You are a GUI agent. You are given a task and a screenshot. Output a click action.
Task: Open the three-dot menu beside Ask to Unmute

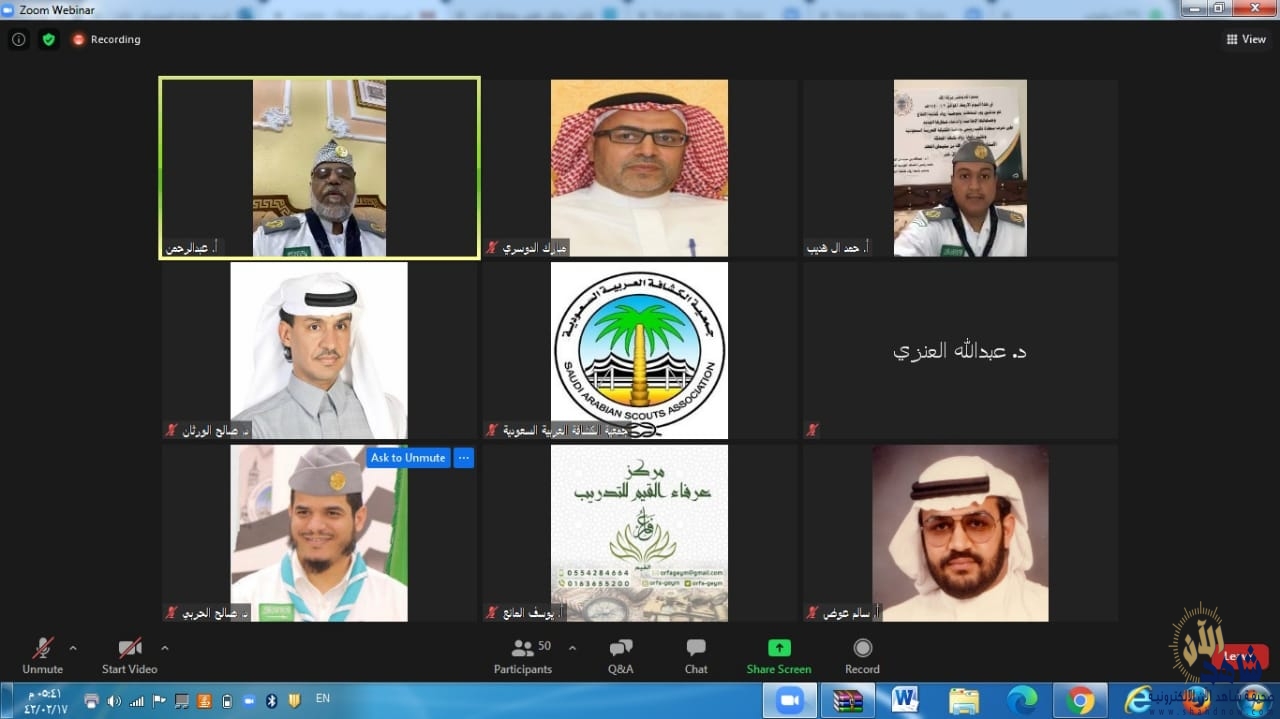(x=463, y=458)
